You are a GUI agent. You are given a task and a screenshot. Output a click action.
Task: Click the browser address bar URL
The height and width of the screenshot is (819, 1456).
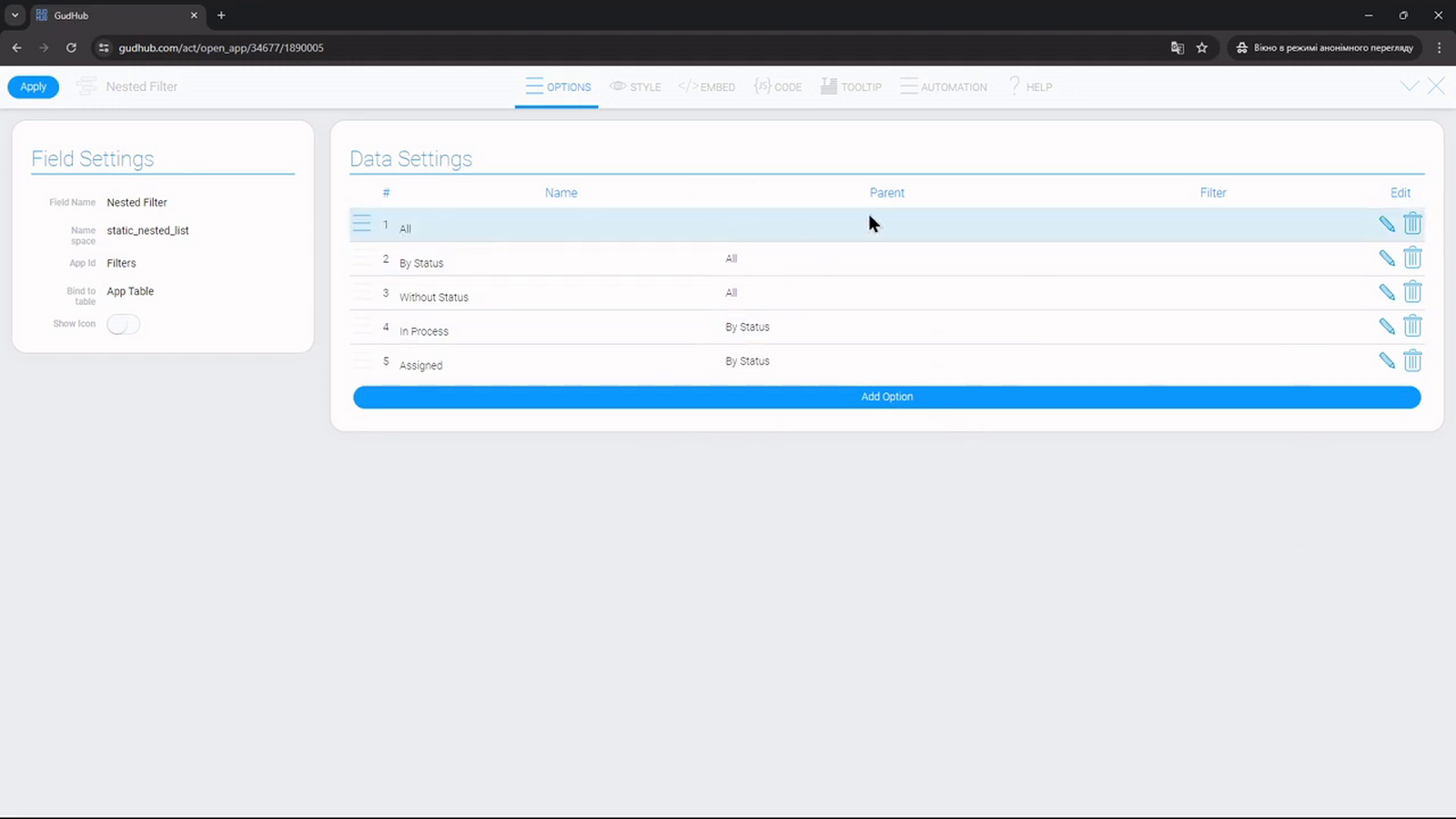pos(221,48)
